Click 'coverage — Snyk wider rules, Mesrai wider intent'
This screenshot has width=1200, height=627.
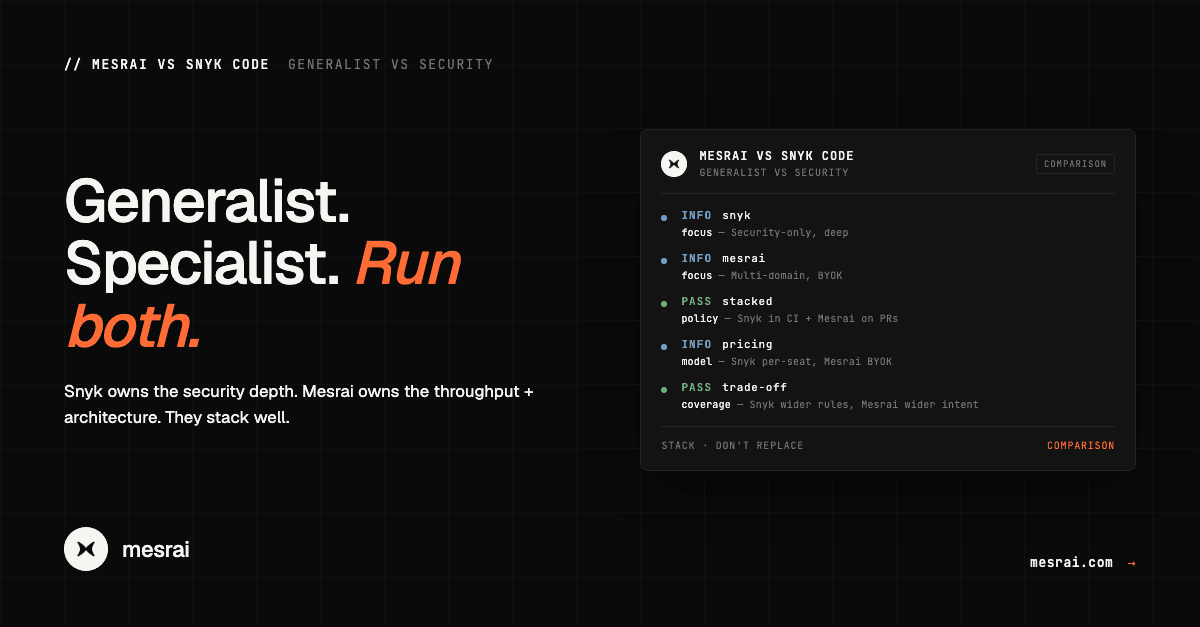click(x=830, y=405)
